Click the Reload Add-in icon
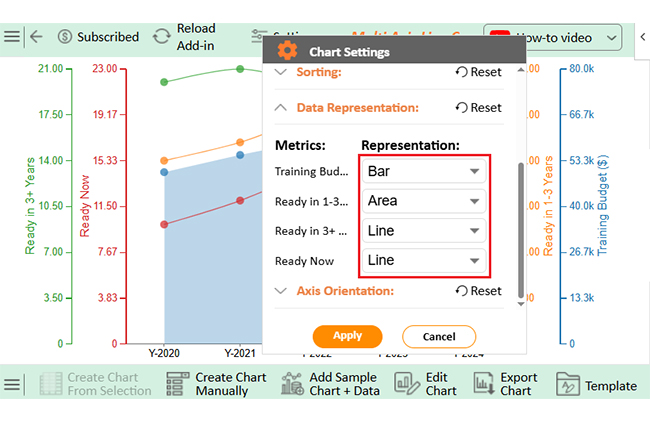The image size is (650, 422). click(161, 36)
